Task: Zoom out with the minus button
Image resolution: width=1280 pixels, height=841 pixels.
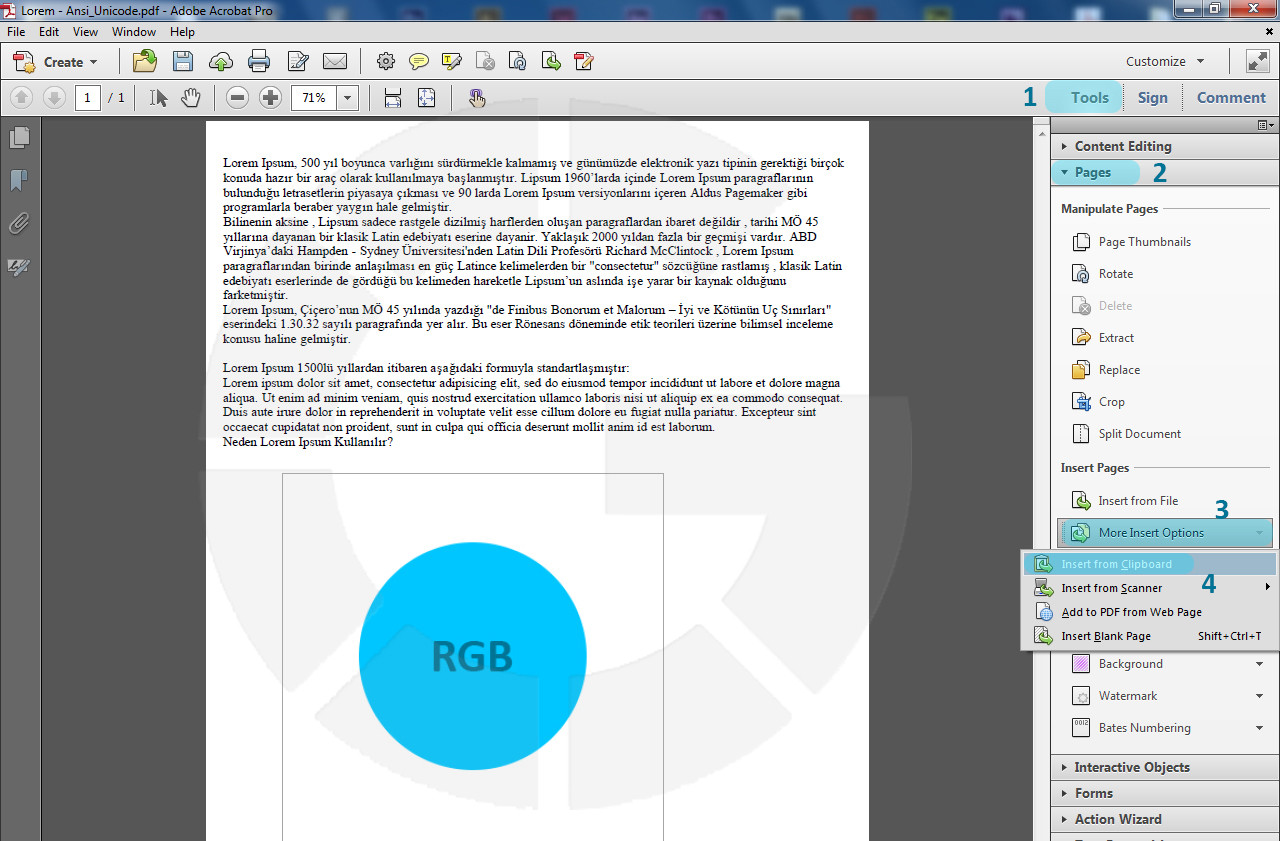Action: (x=237, y=97)
